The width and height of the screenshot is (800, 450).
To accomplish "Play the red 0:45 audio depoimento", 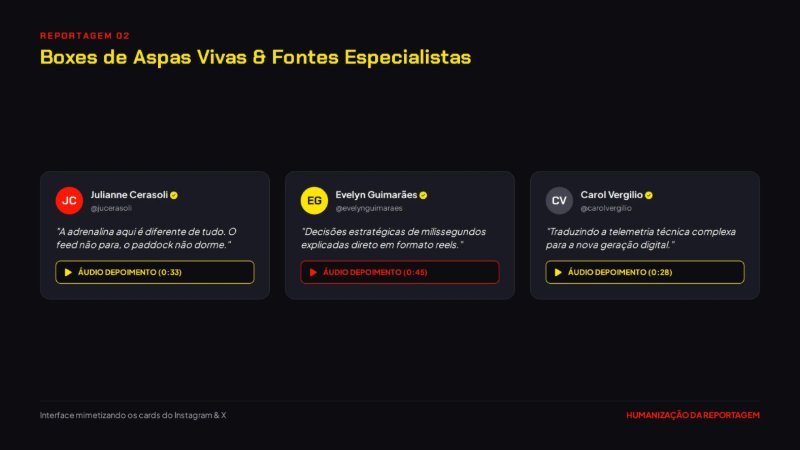I will [x=399, y=272].
